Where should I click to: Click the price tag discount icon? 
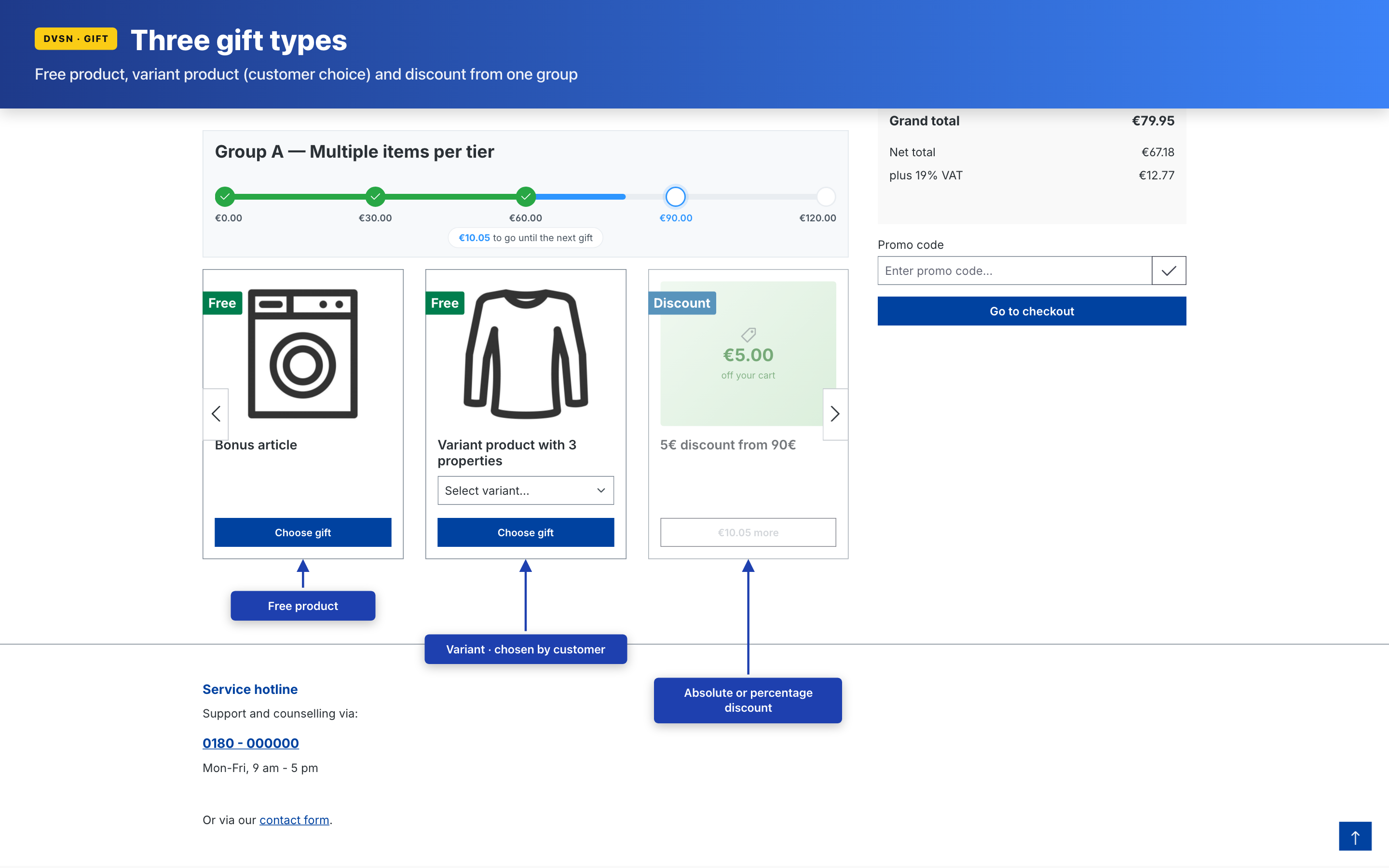tap(748, 334)
